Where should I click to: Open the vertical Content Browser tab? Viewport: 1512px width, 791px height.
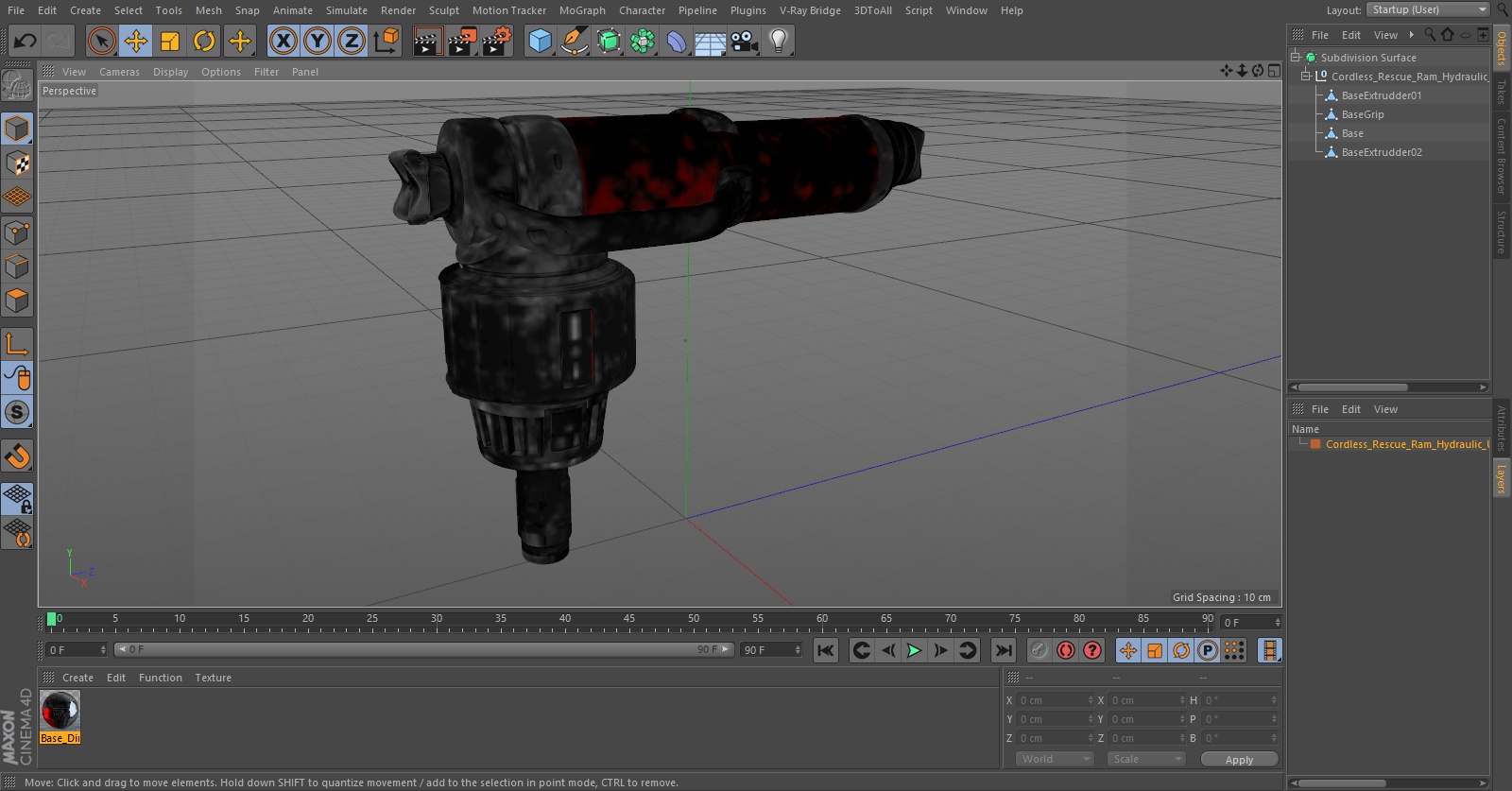(1501, 156)
